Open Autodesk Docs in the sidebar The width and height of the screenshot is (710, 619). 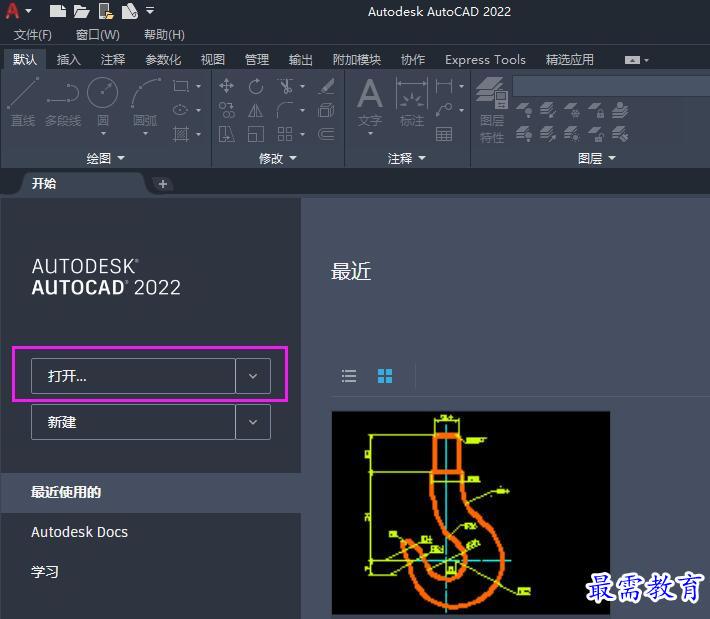coord(80,532)
